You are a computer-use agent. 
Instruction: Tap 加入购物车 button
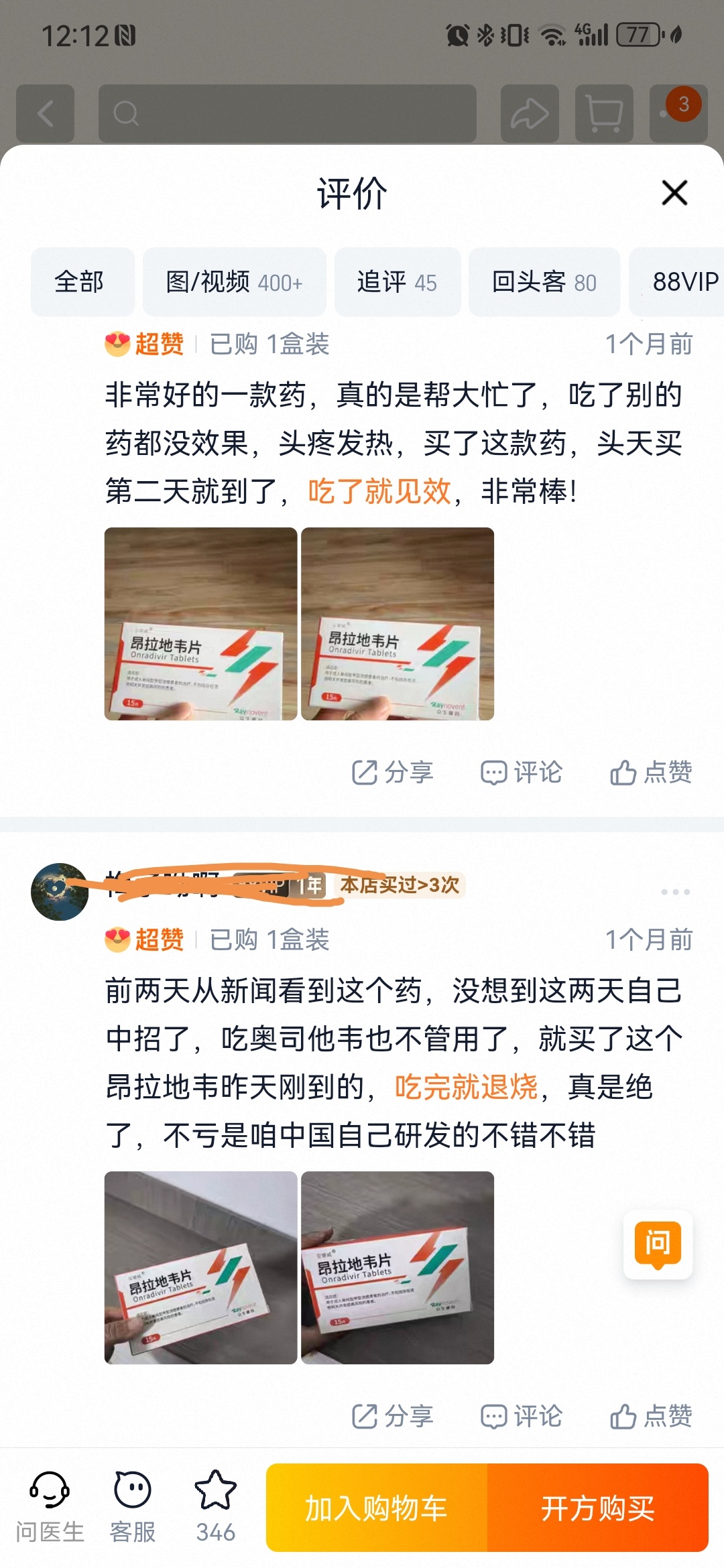pyautogui.click(x=377, y=1508)
